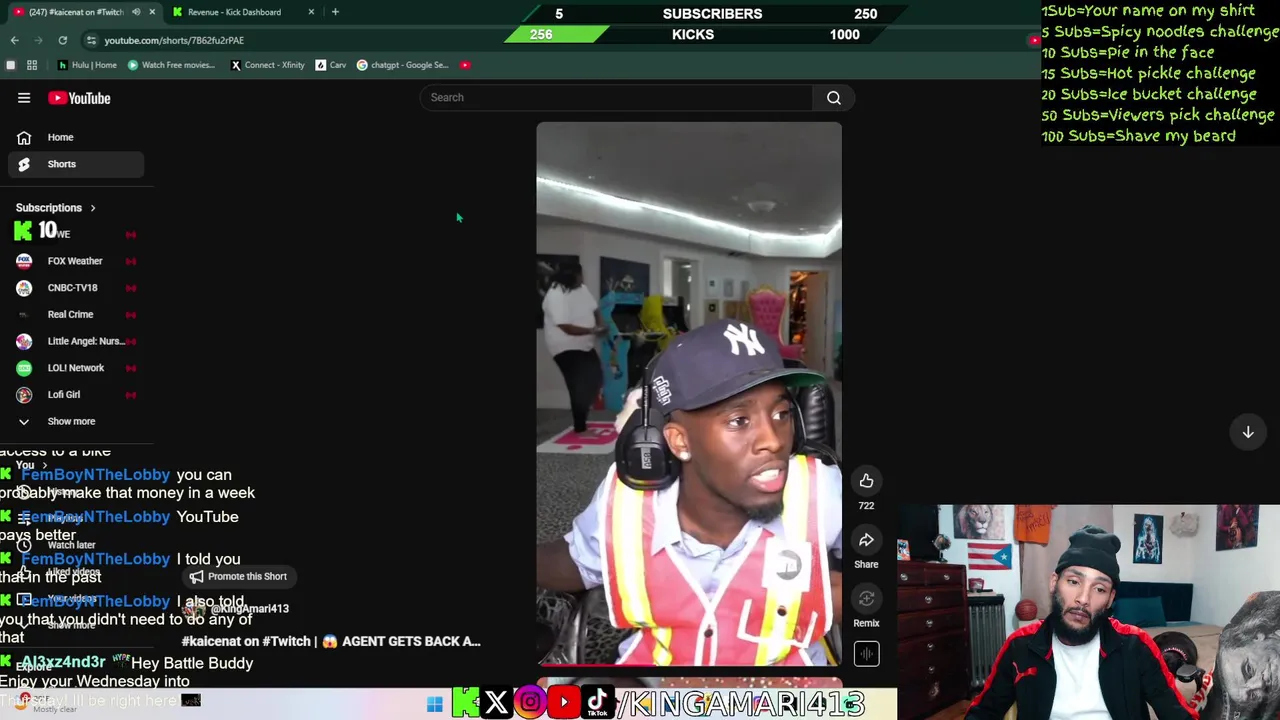Close the Kick Dashboard tab
Screen dimensions: 1280x720
coord(311,12)
